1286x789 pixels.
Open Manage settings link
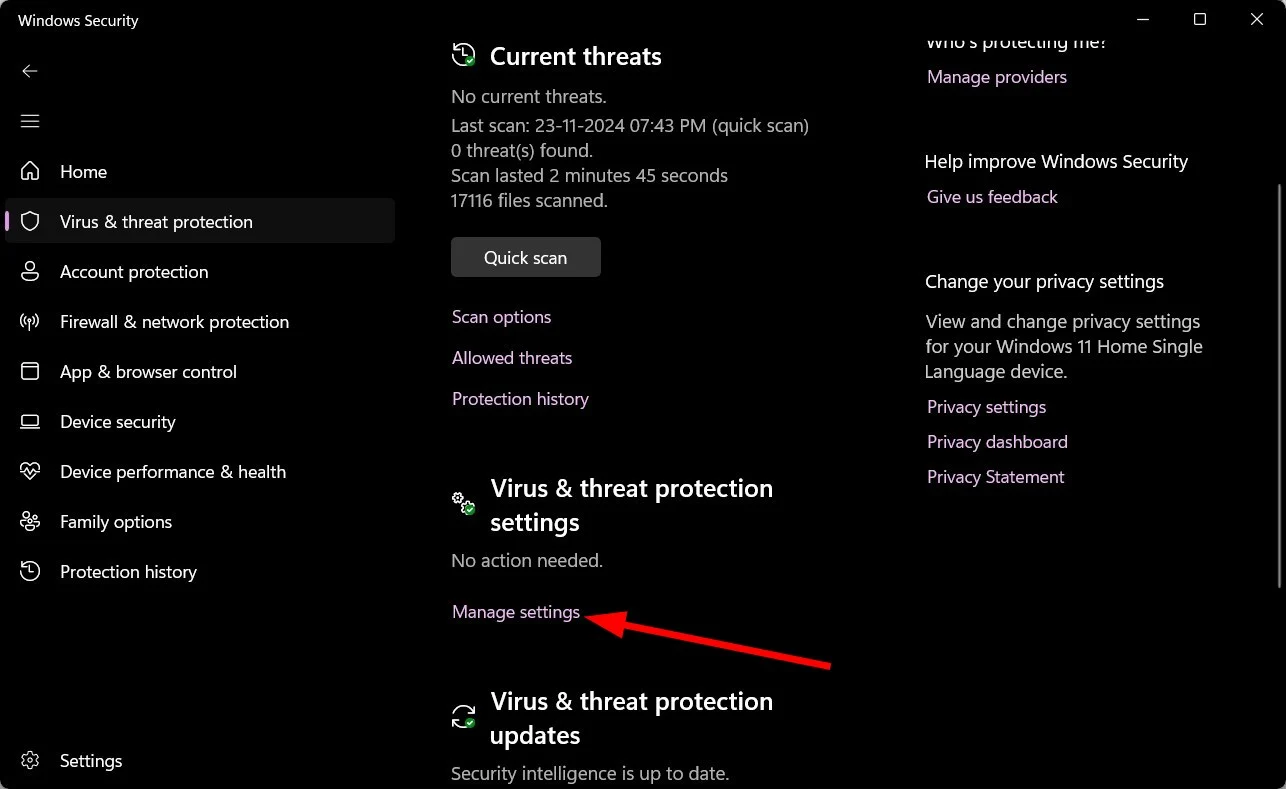[x=516, y=612]
